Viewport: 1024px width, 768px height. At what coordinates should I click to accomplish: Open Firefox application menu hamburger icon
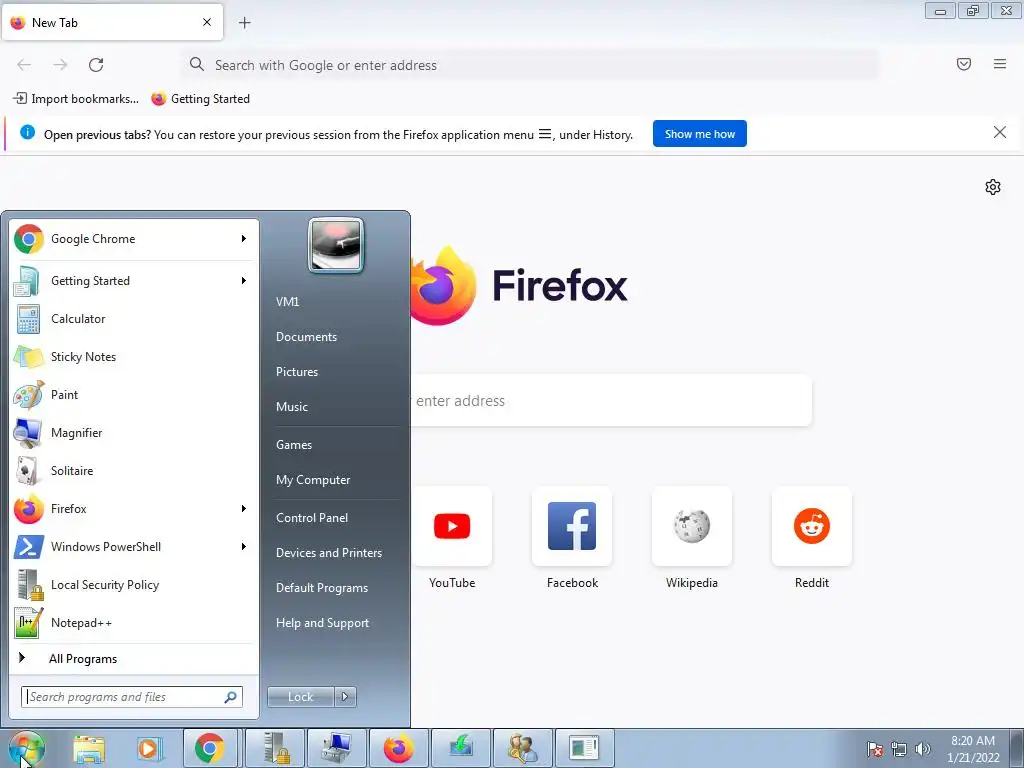[x=1000, y=64]
